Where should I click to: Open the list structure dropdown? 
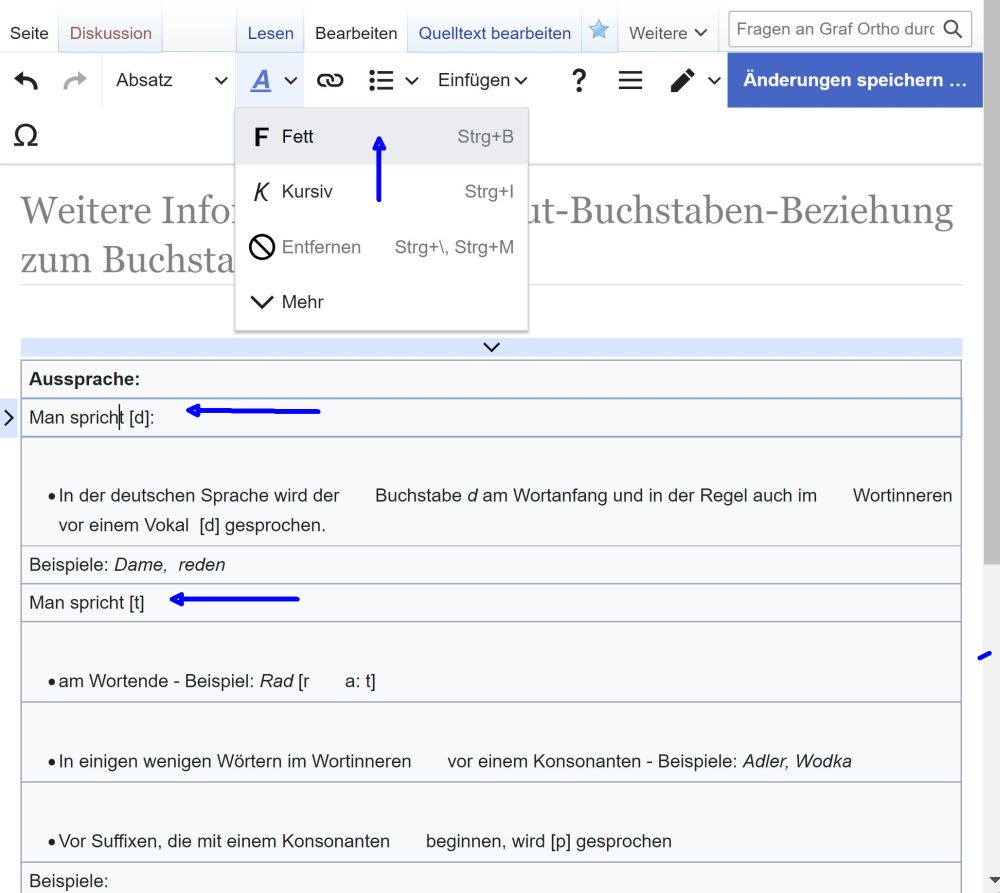pyautogui.click(x=392, y=81)
